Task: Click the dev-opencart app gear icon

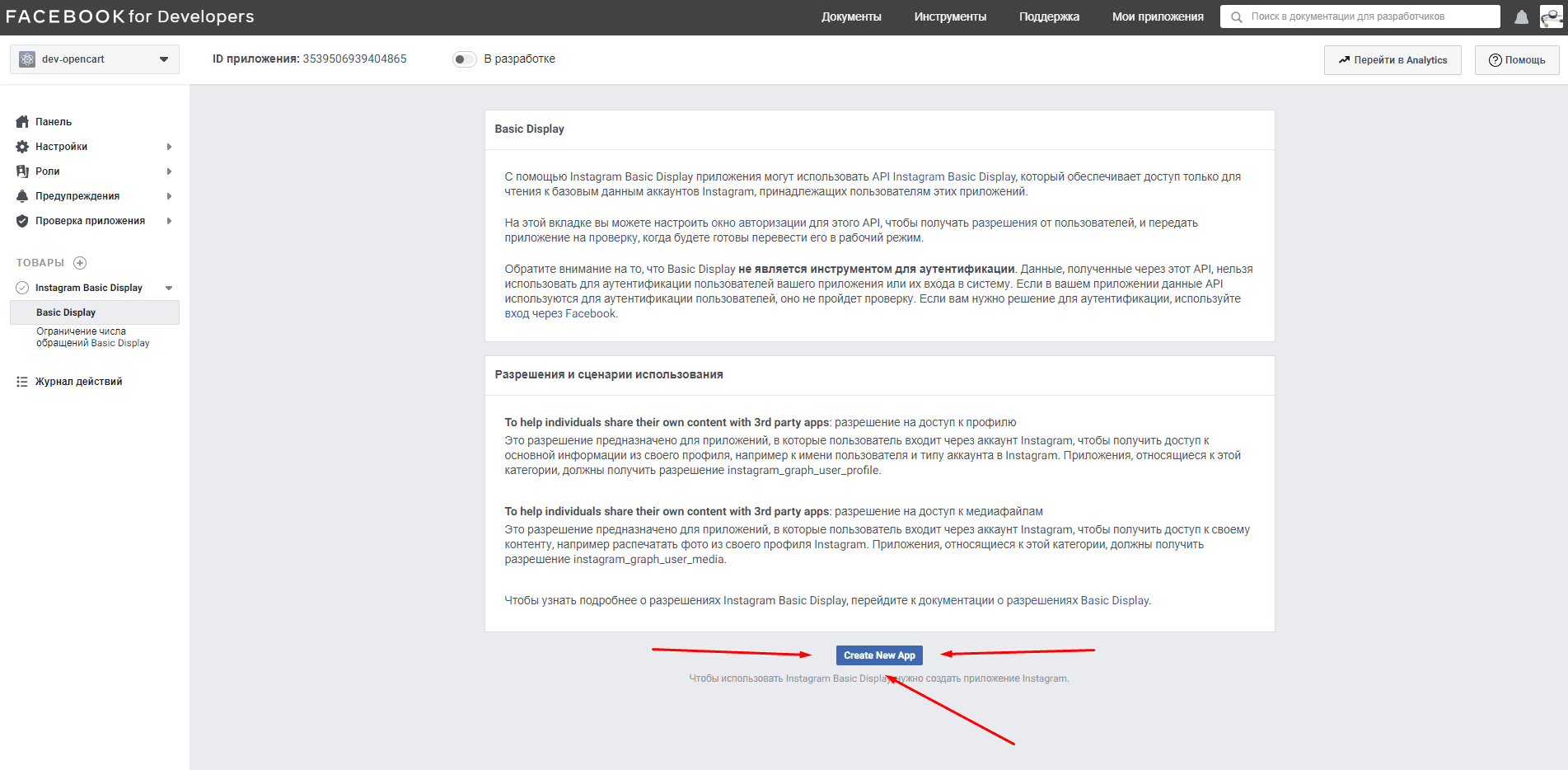Action: [27, 59]
